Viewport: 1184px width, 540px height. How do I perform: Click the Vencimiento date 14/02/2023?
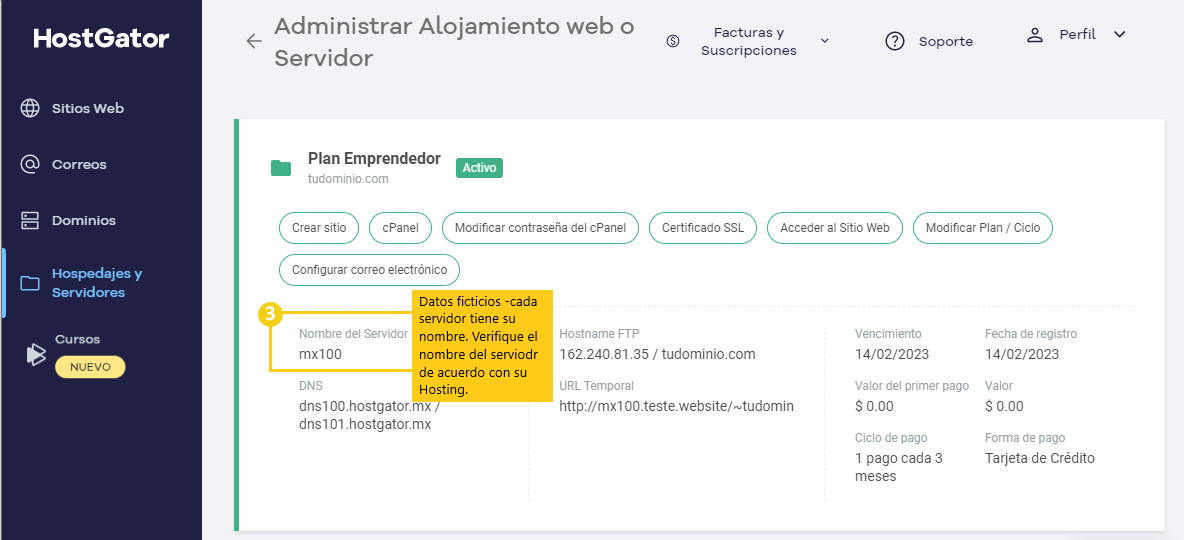pyautogui.click(x=892, y=353)
